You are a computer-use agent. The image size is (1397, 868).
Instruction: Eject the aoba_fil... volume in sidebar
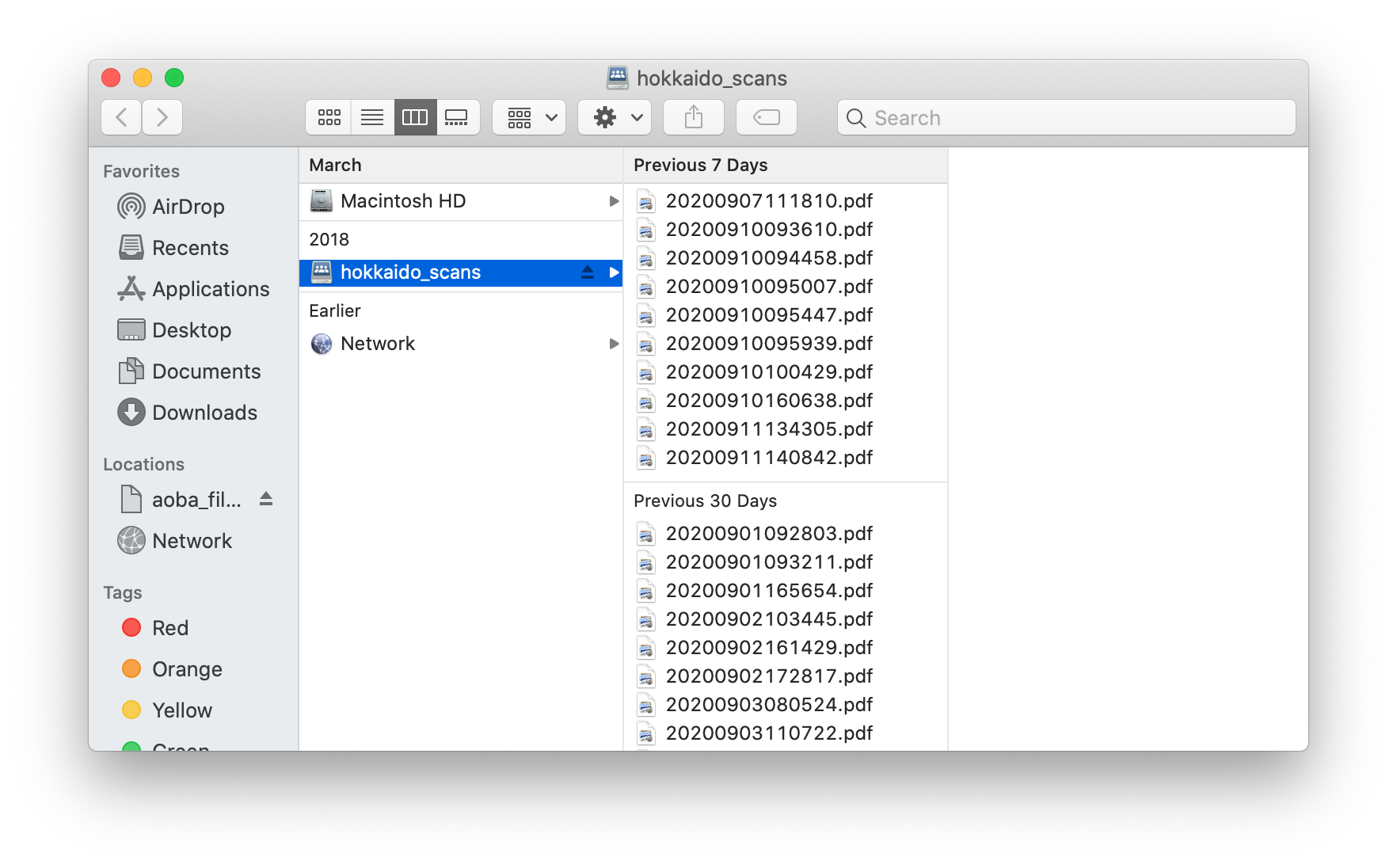[266, 499]
